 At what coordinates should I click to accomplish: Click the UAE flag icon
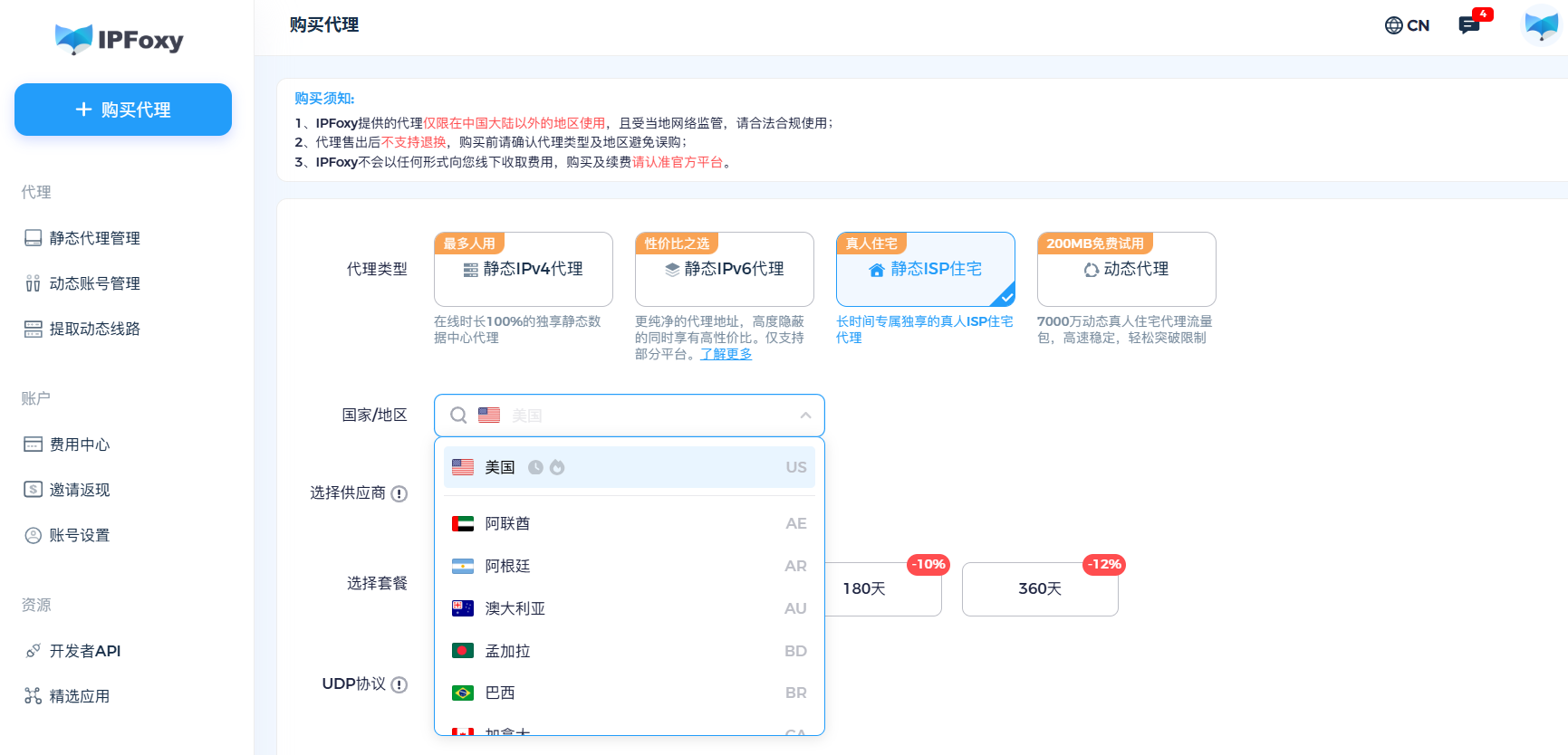coord(463,523)
